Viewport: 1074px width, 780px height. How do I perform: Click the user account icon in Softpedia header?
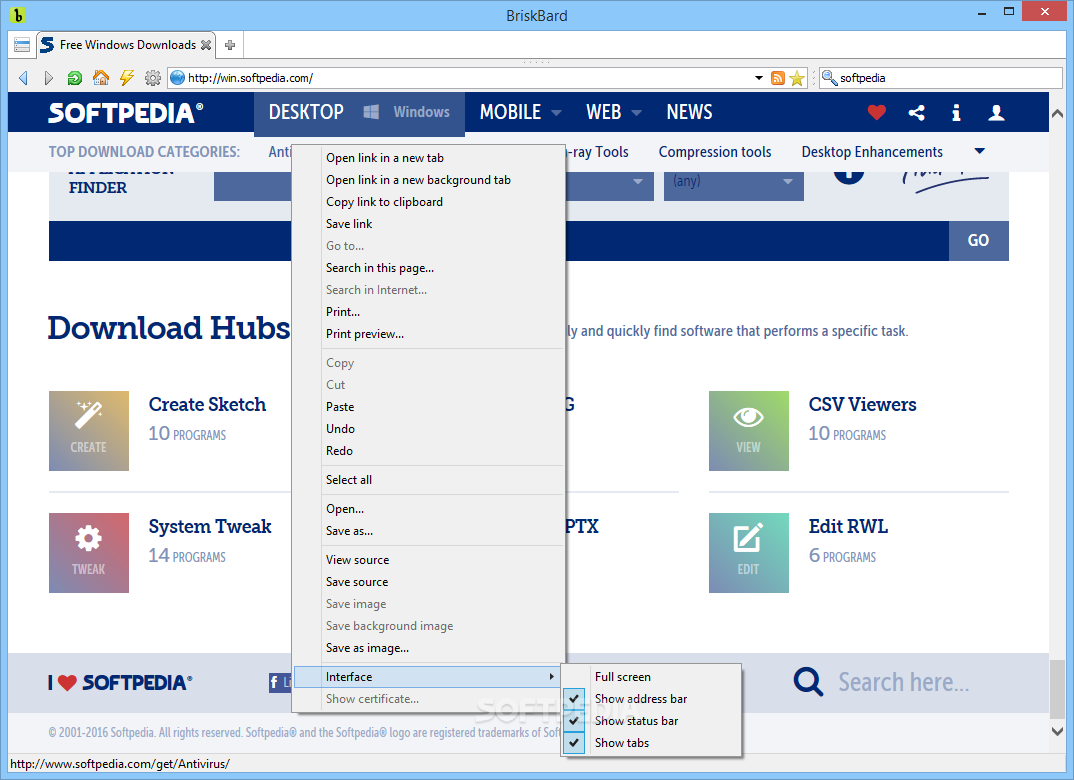(997, 112)
